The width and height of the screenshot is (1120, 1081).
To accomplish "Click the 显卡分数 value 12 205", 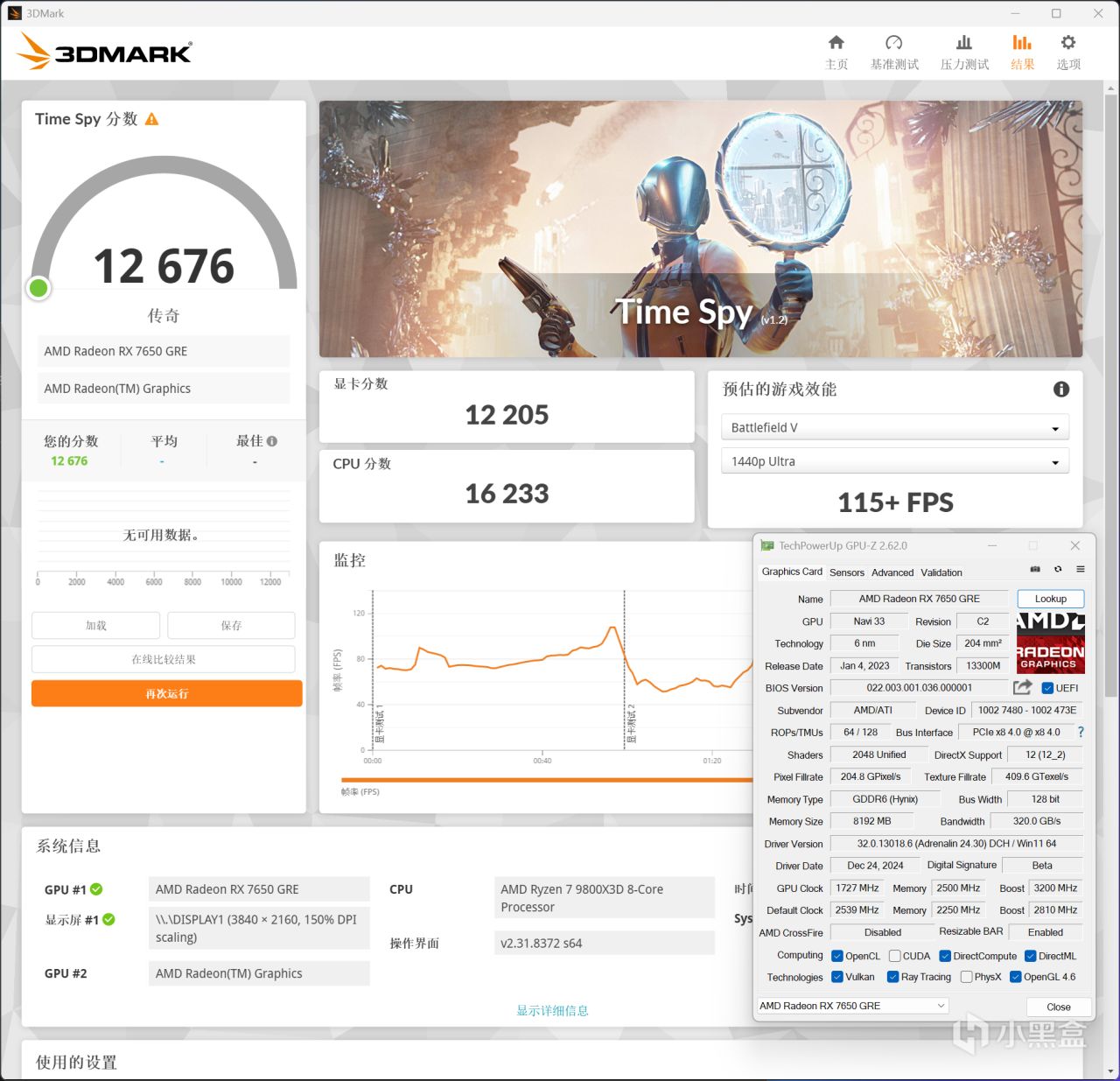I will coord(507,415).
